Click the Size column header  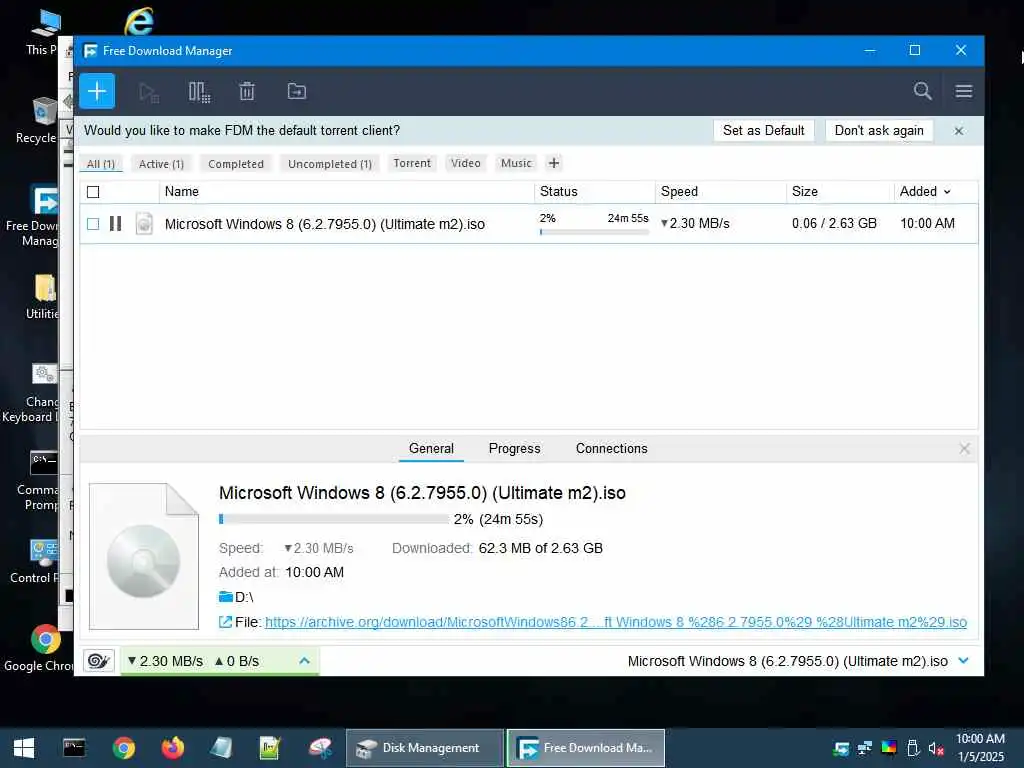[x=839, y=191]
